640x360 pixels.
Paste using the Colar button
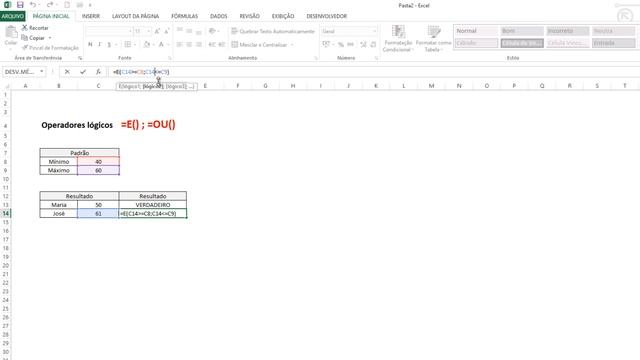(x=11, y=36)
